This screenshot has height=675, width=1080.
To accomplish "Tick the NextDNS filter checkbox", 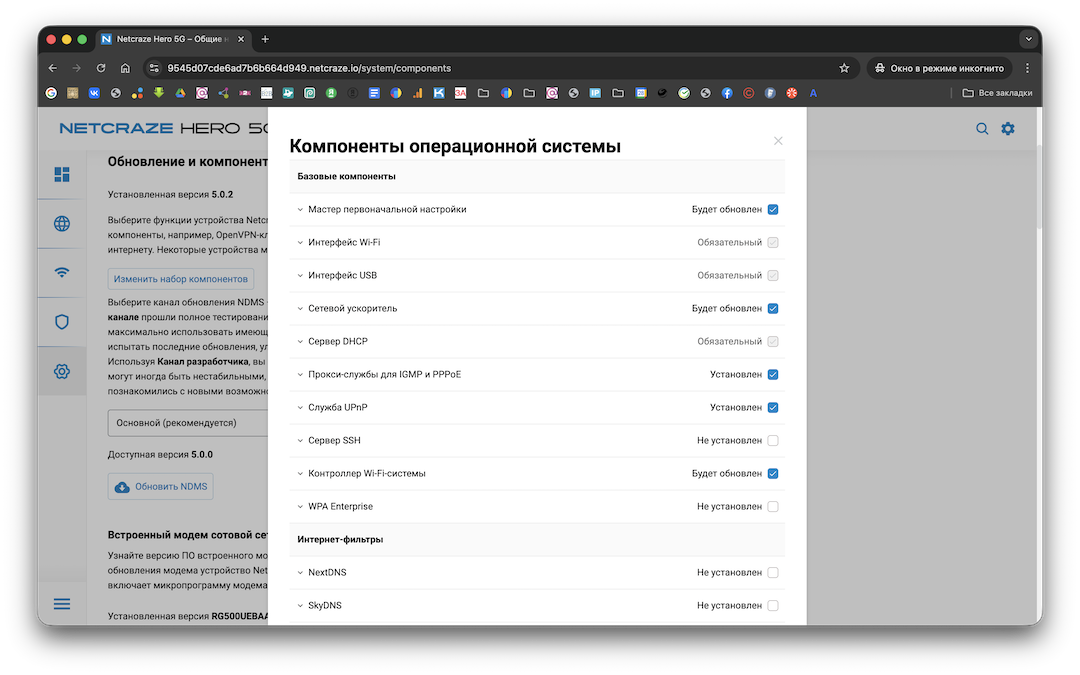I will click(x=773, y=573).
